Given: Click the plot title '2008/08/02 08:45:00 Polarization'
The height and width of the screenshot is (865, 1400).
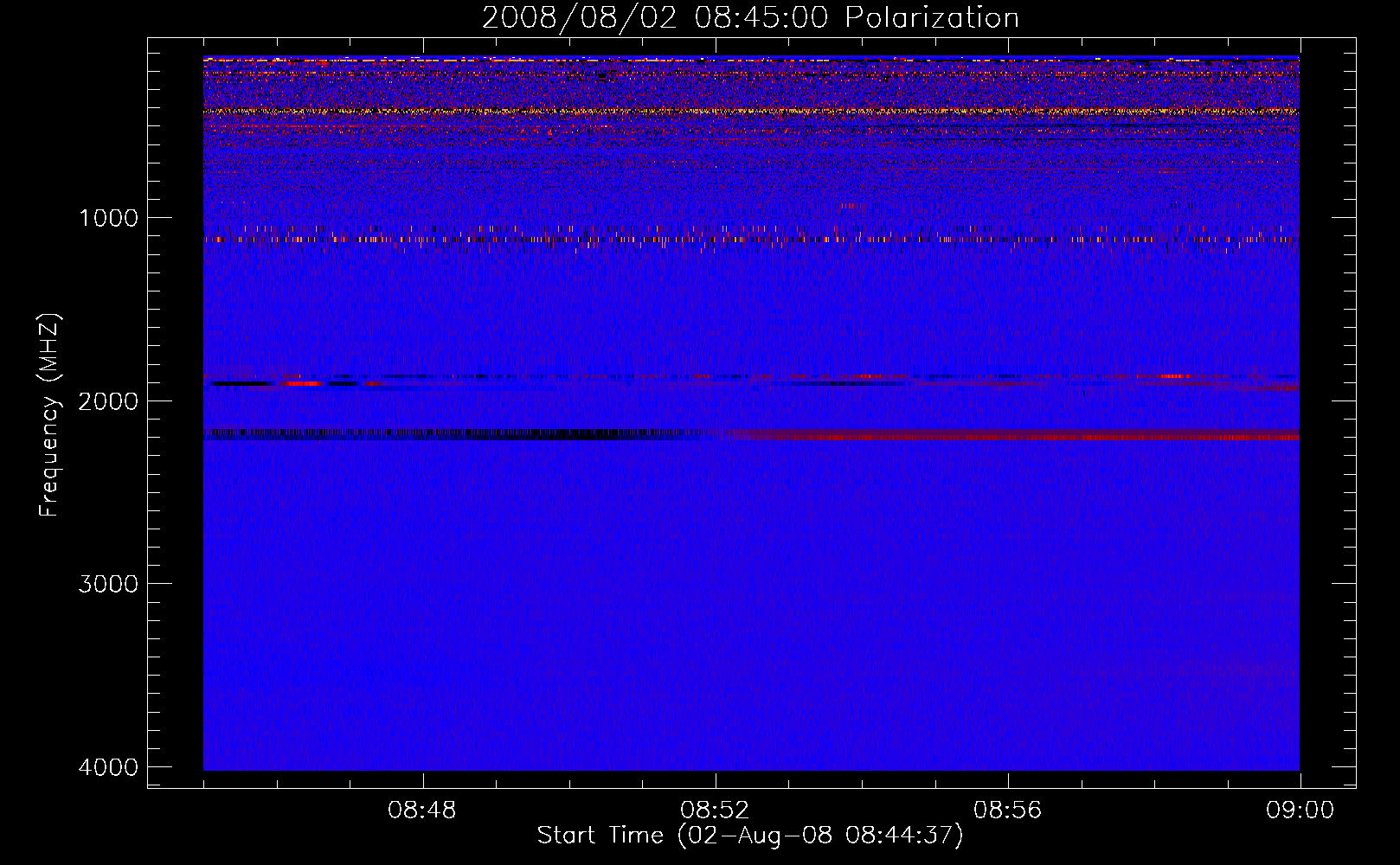Looking at the screenshot, I should pyautogui.click(x=750, y=18).
